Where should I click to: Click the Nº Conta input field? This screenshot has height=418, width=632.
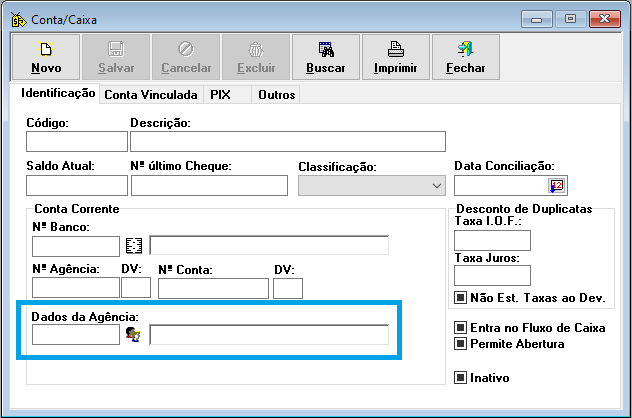pos(213,289)
